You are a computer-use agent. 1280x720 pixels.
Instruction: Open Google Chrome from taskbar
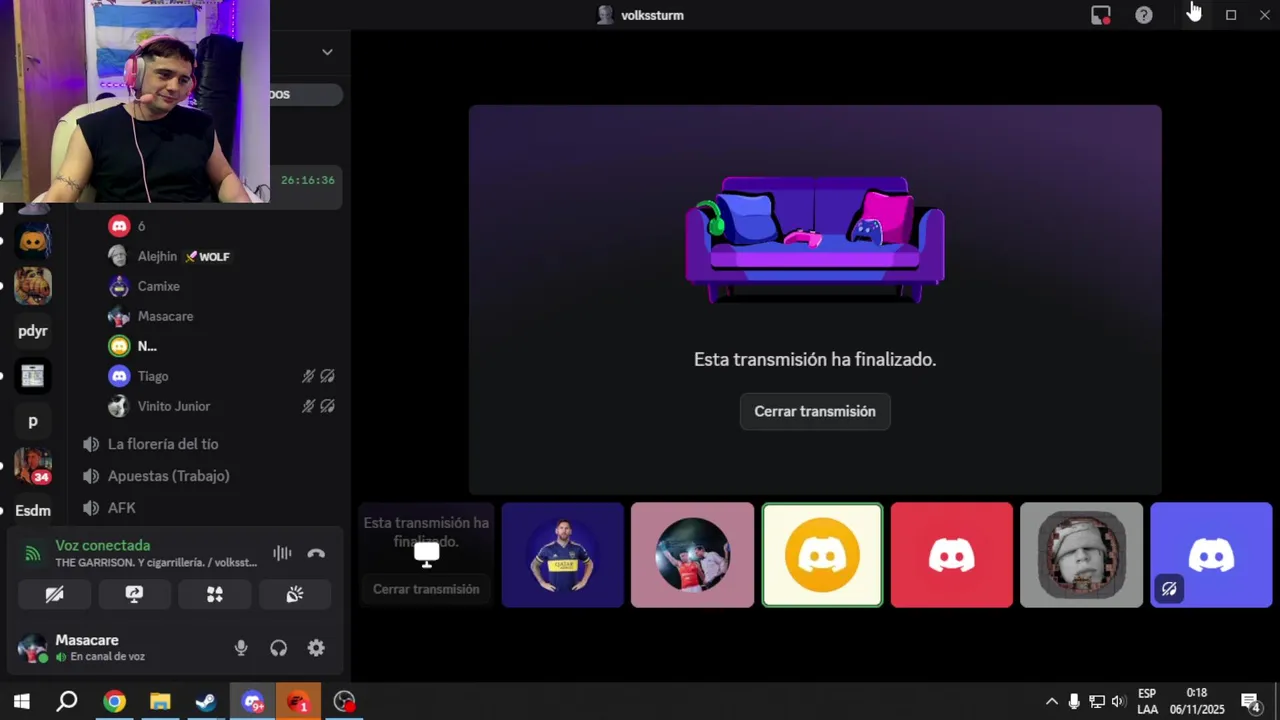114,702
